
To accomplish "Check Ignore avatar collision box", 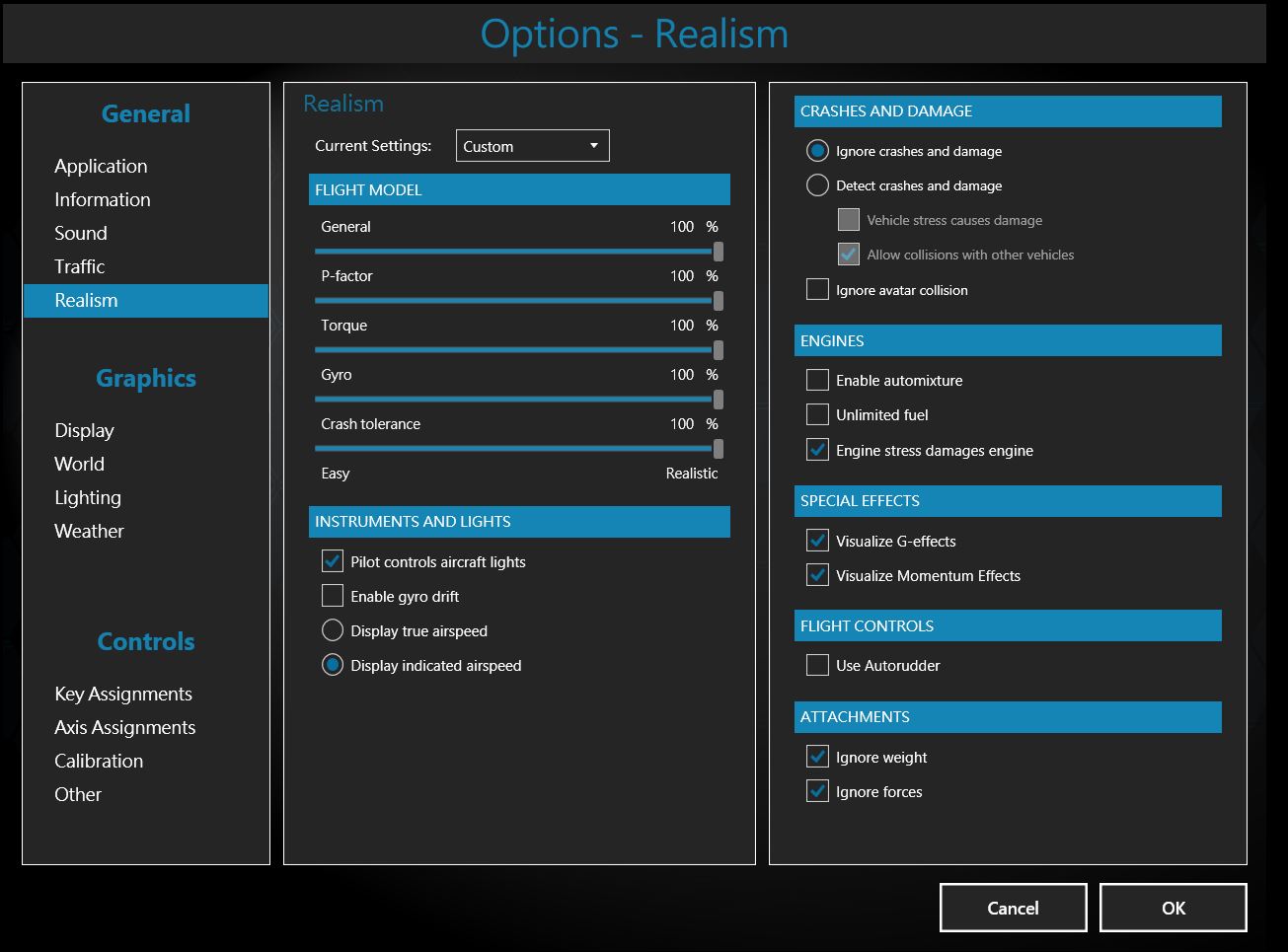I will [x=817, y=290].
